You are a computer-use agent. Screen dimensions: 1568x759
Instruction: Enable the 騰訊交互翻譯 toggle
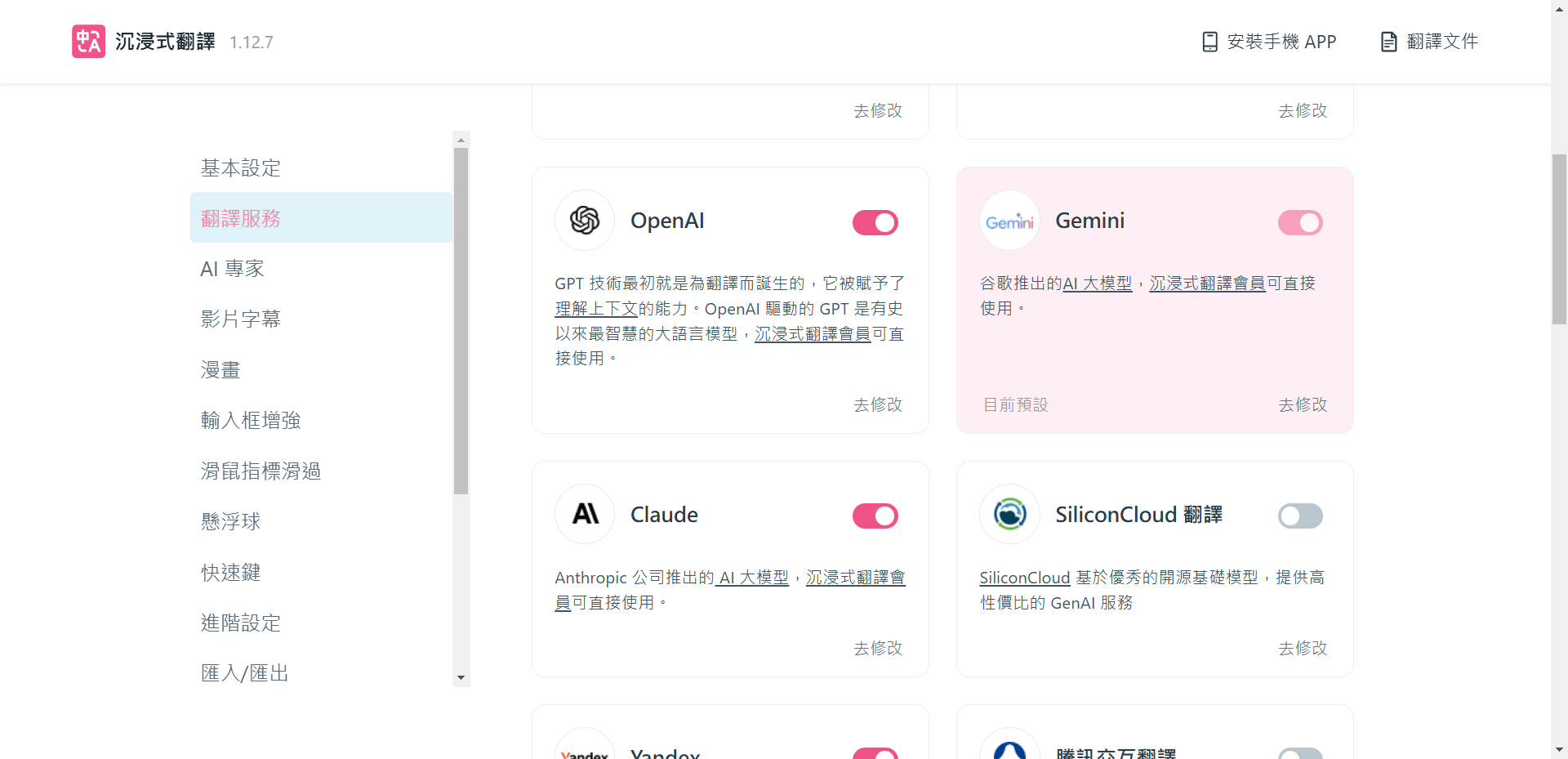[x=1300, y=752]
